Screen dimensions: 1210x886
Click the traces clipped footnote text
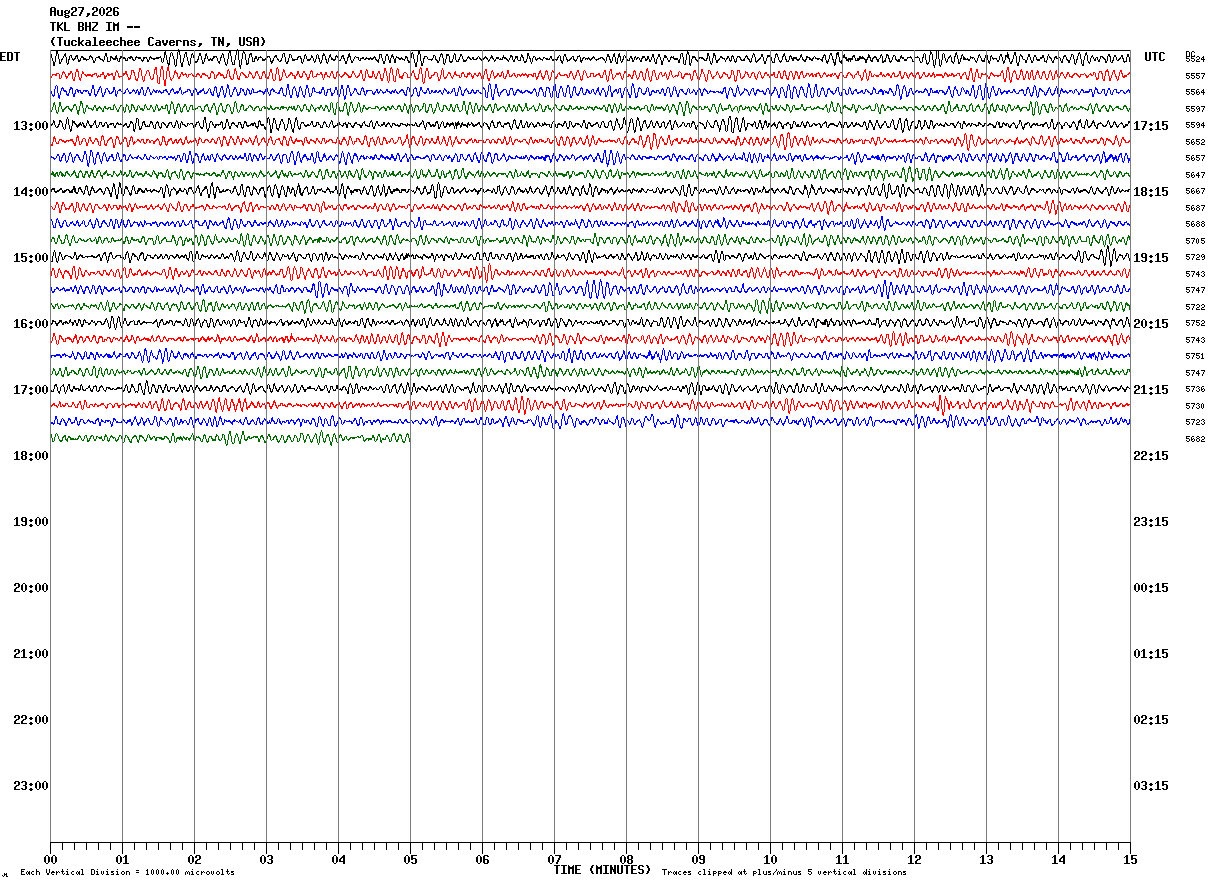coord(784,873)
